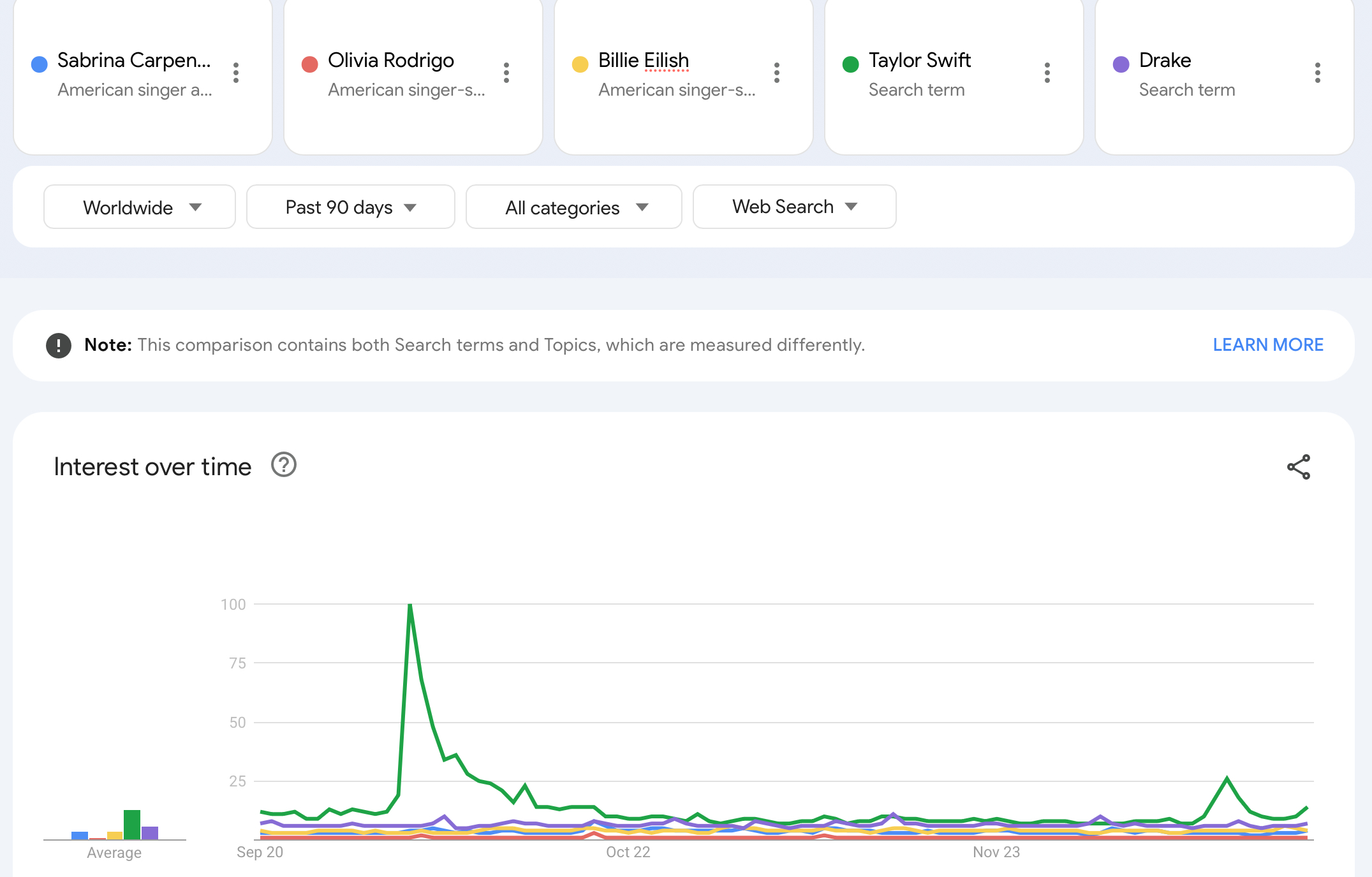
Task: Open Drake card's three-dot menu
Action: [x=1318, y=73]
